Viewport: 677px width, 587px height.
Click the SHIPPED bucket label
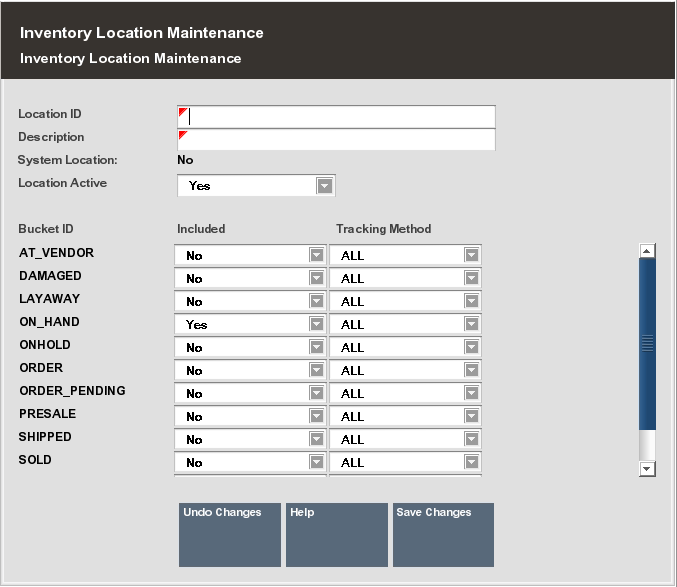pos(45,437)
